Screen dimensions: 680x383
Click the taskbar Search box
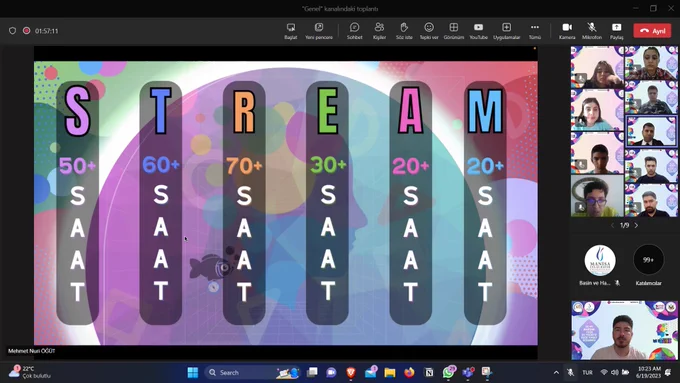[252, 372]
